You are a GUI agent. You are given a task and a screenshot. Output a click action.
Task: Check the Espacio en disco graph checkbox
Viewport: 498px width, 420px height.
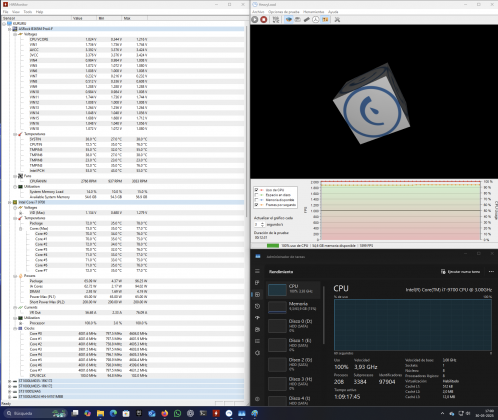point(256,195)
